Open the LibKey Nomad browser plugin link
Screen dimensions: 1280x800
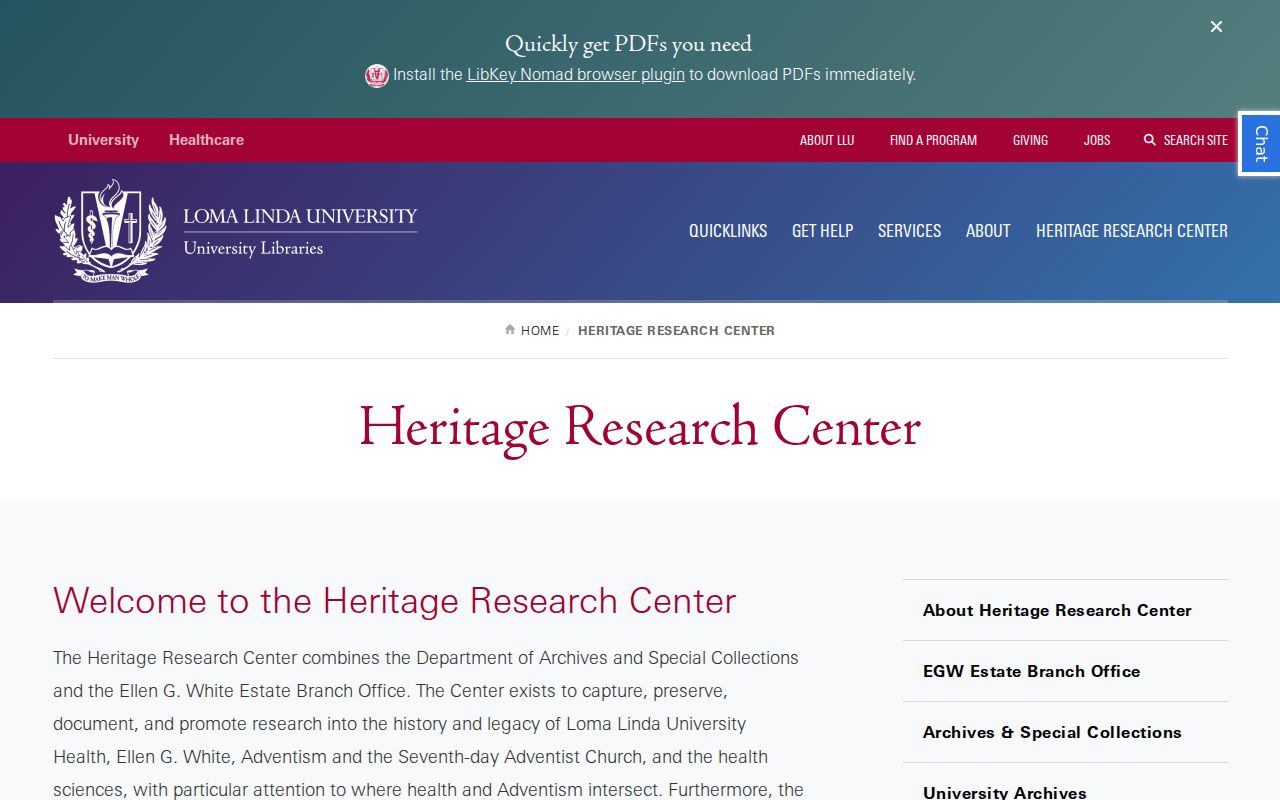tap(576, 74)
